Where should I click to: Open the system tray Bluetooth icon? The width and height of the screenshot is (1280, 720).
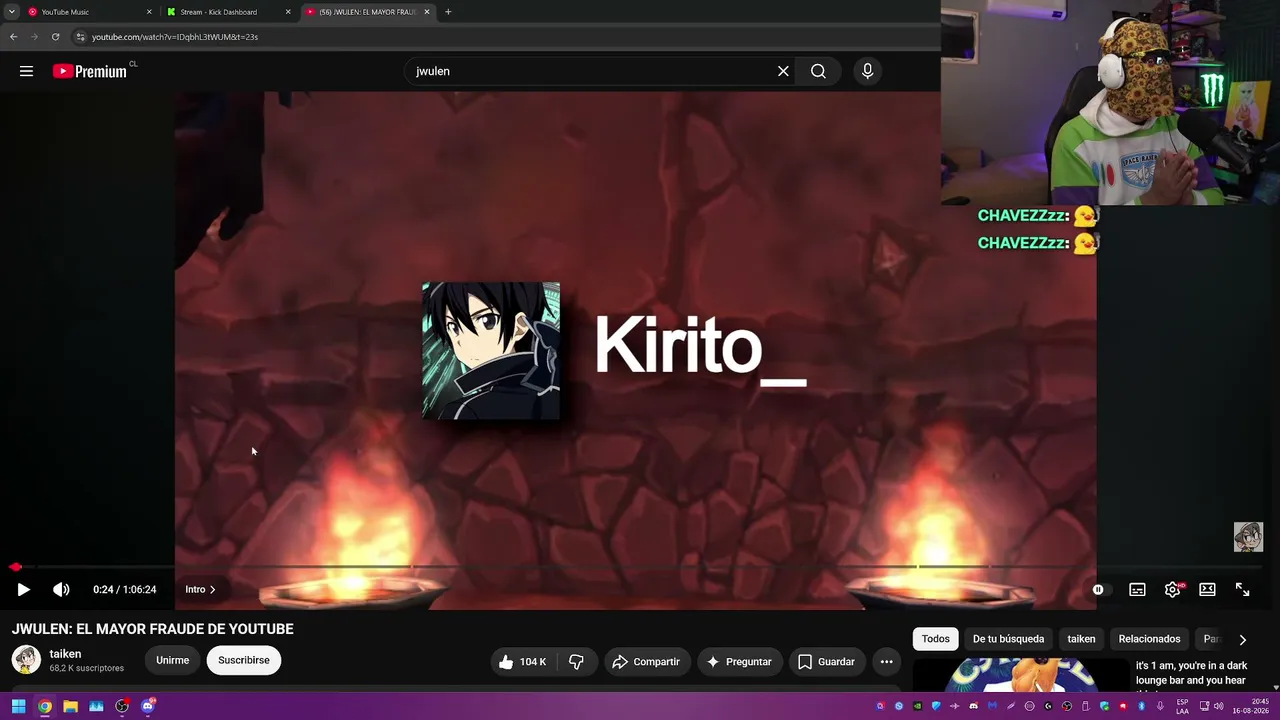click(x=1141, y=706)
